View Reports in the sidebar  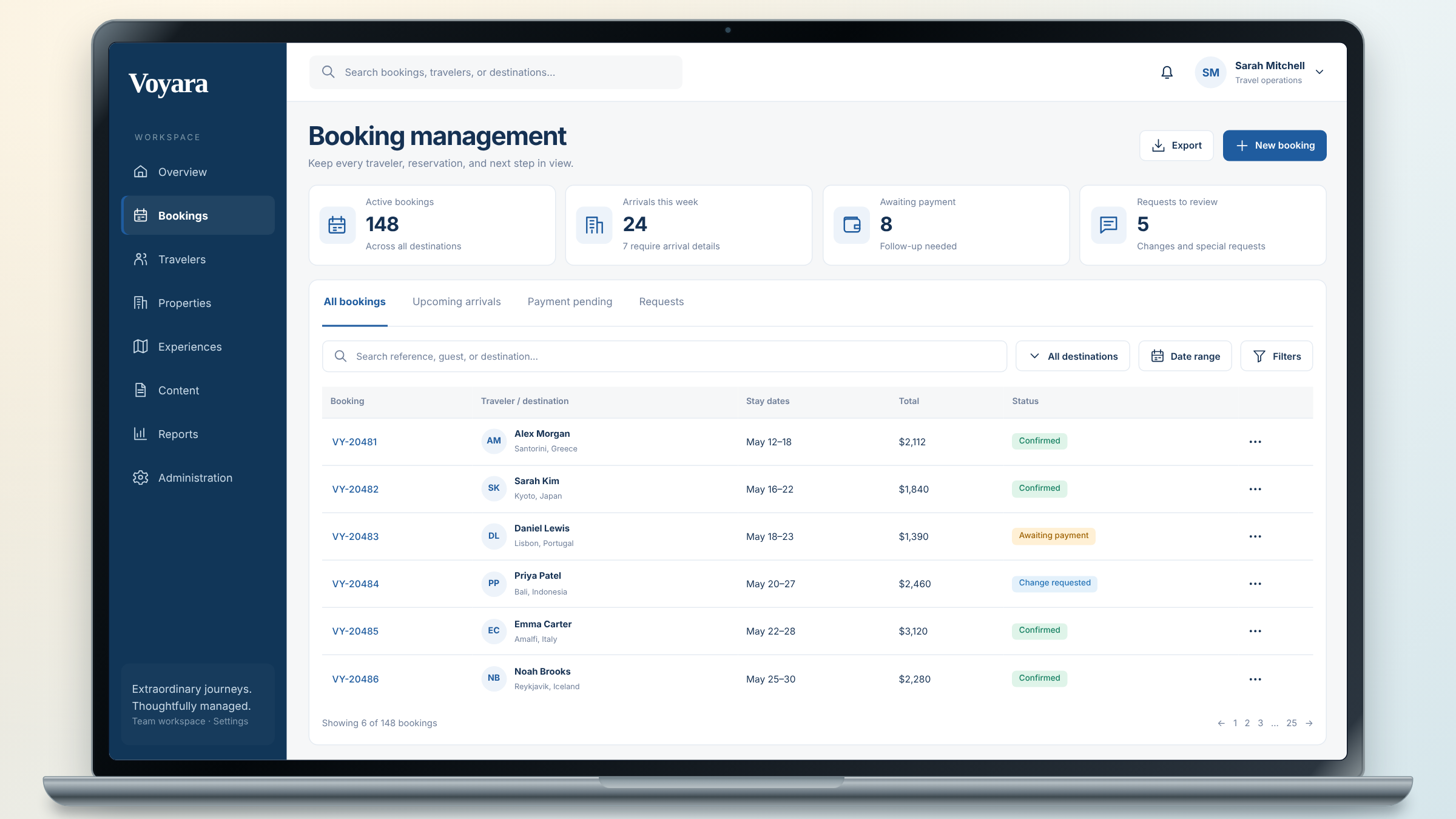coord(198,434)
